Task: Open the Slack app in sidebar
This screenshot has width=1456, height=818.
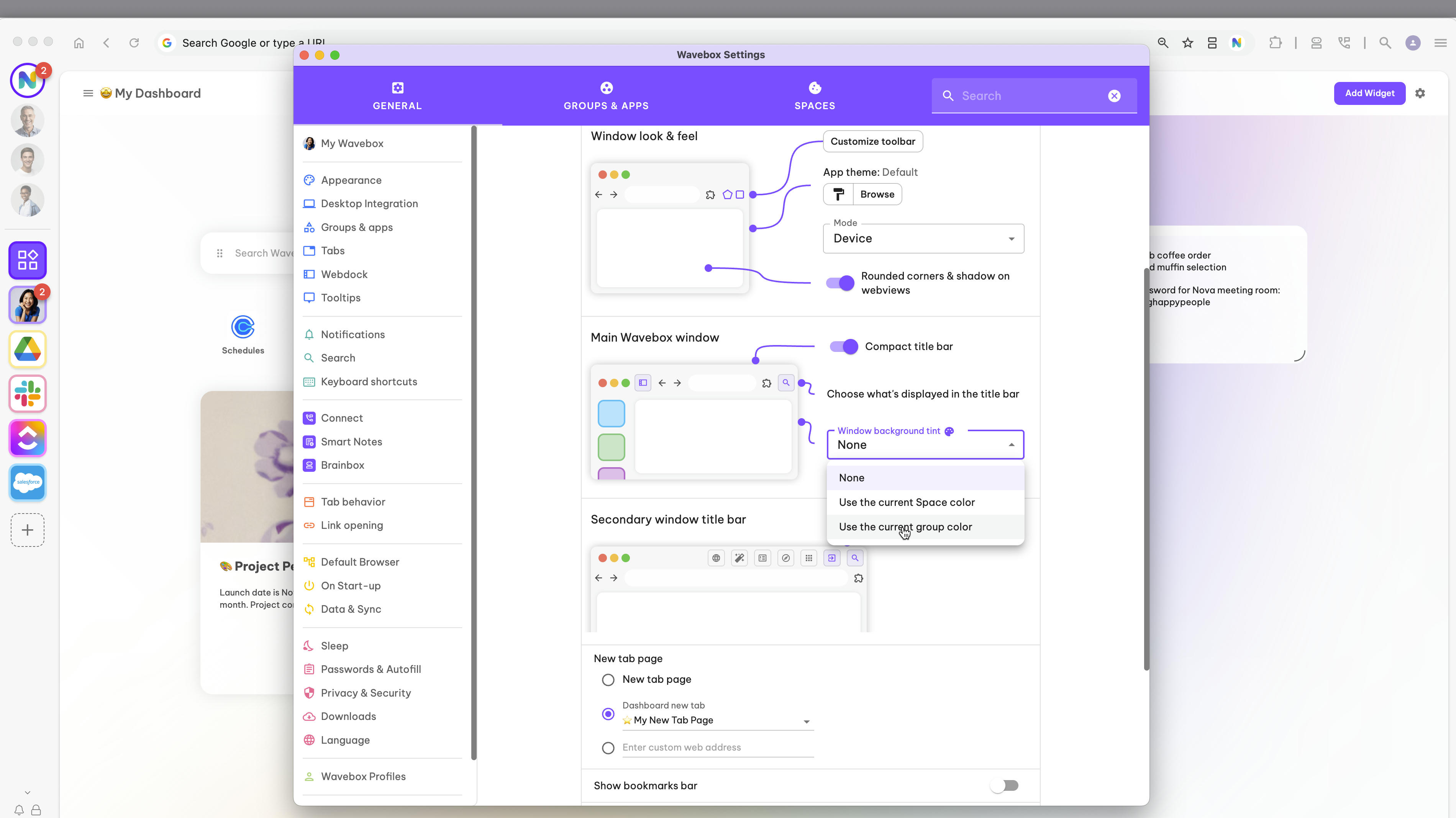Action: point(27,394)
